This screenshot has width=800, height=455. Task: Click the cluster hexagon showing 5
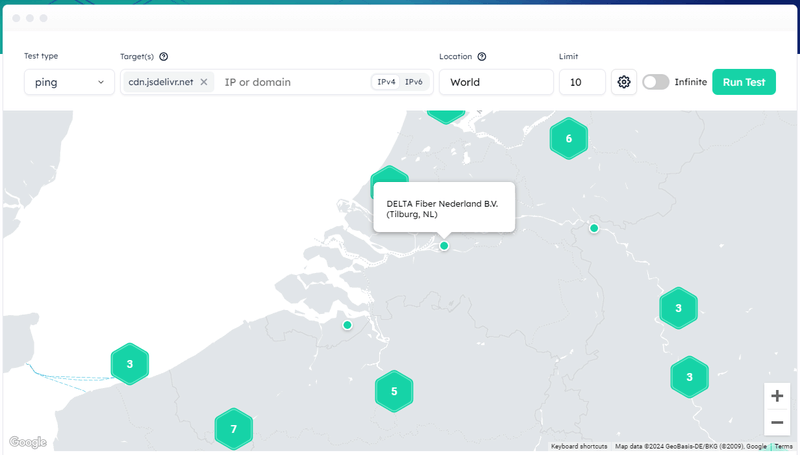pos(394,391)
